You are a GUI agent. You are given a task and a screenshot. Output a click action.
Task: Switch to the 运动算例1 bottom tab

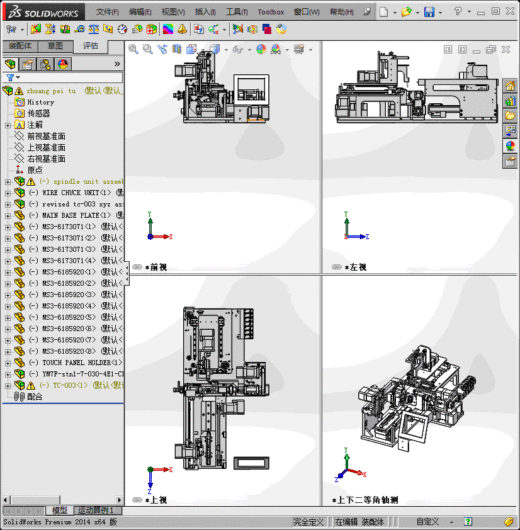tap(96, 510)
